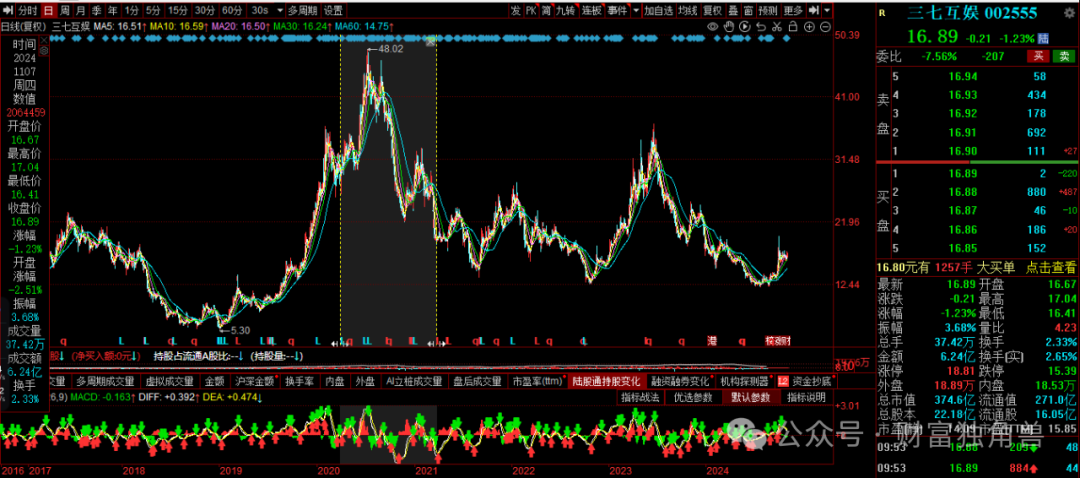The image size is (1080, 478).
Task: Switch to 沪深金额 indicator tab
Action: pyautogui.click(x=255, y=381)
